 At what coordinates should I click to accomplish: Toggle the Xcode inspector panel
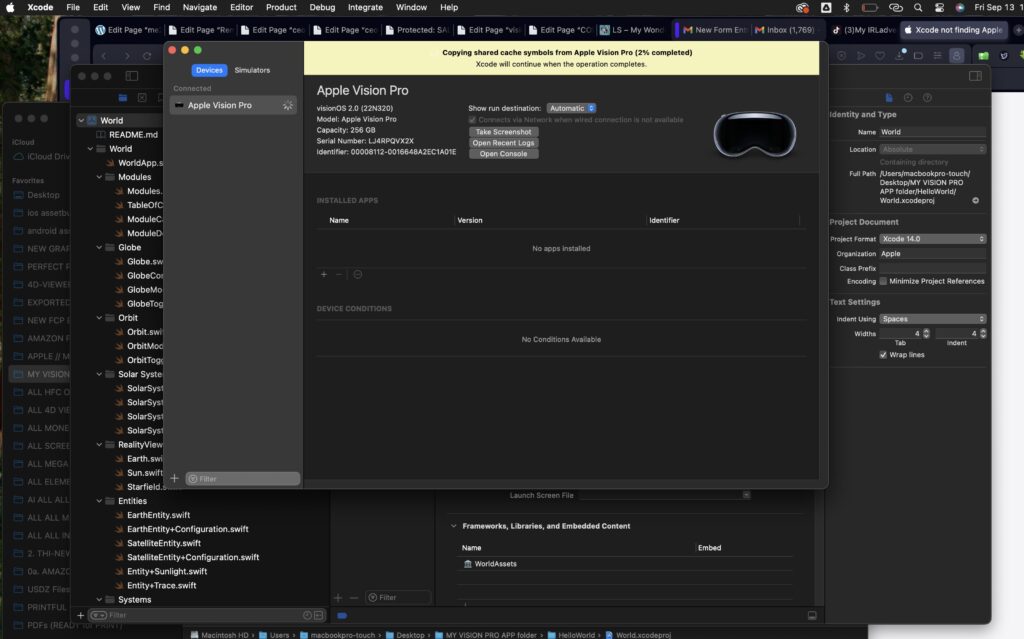click(x=976, y=76)
